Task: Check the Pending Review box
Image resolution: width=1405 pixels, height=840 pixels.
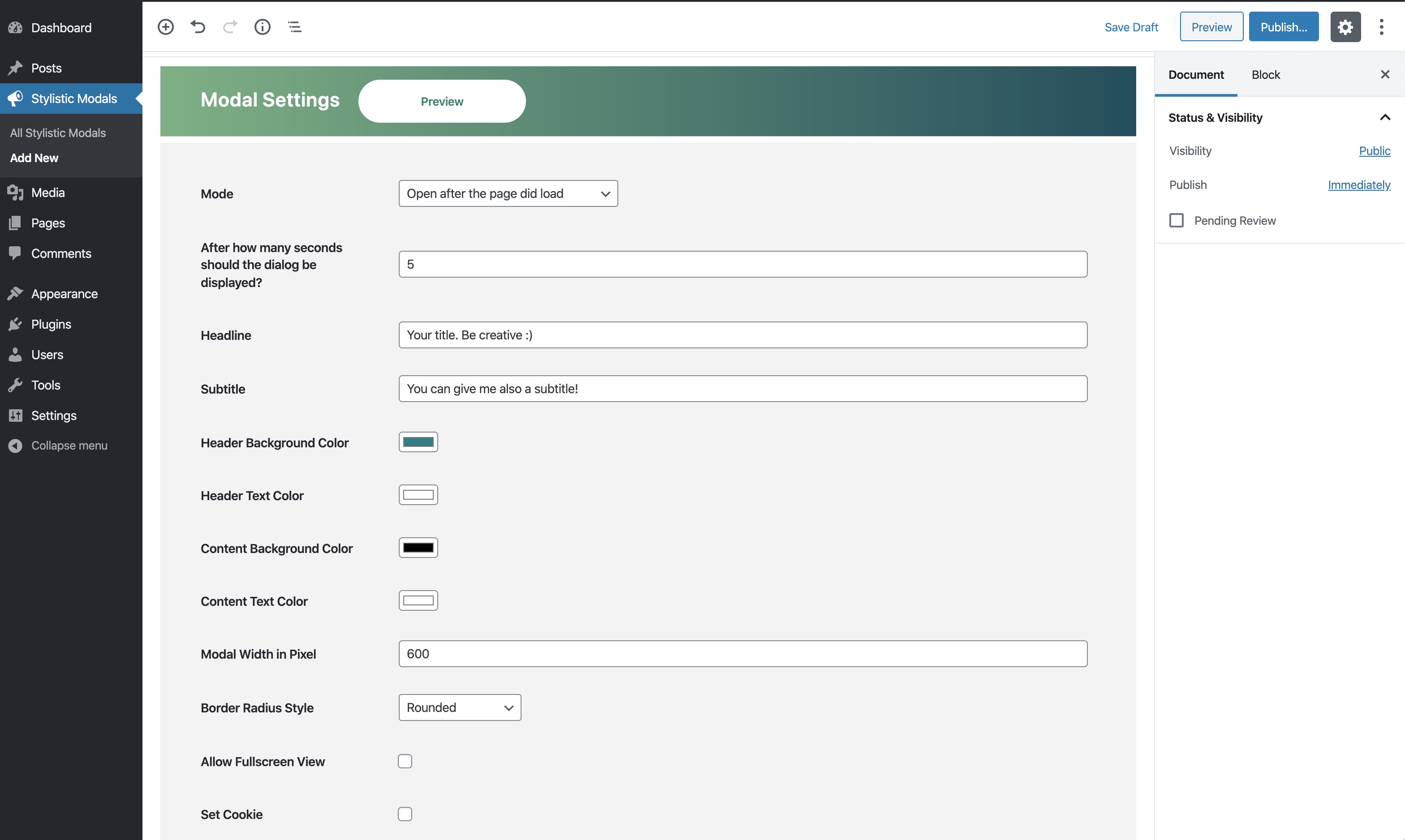Action: [x=1176, y=220]
